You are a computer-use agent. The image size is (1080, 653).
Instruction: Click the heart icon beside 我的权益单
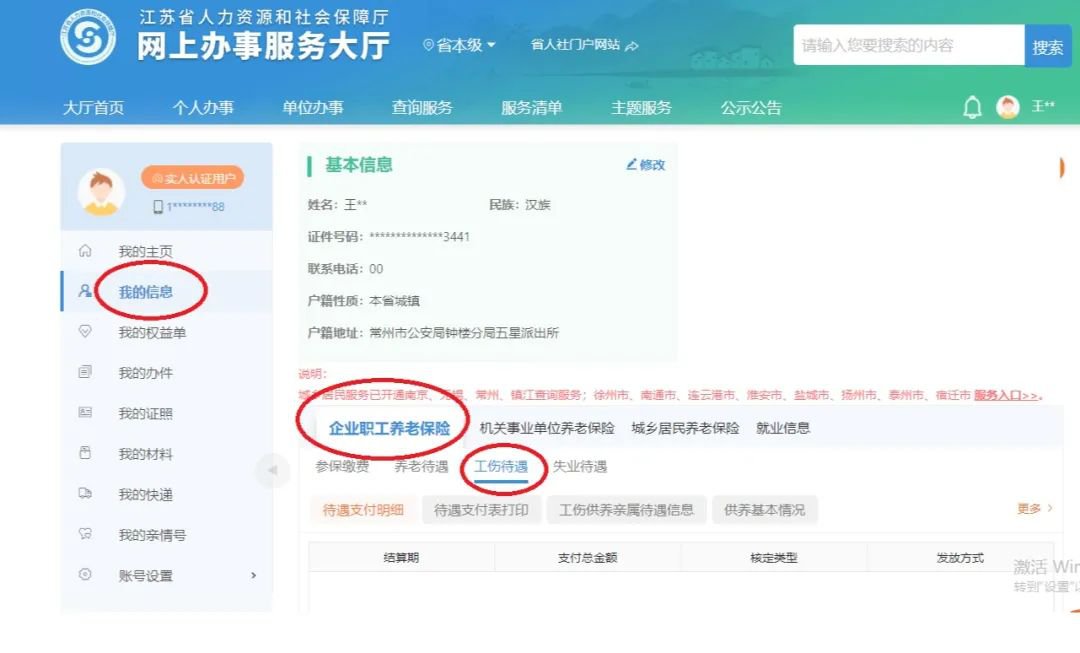tap(85, 332)
